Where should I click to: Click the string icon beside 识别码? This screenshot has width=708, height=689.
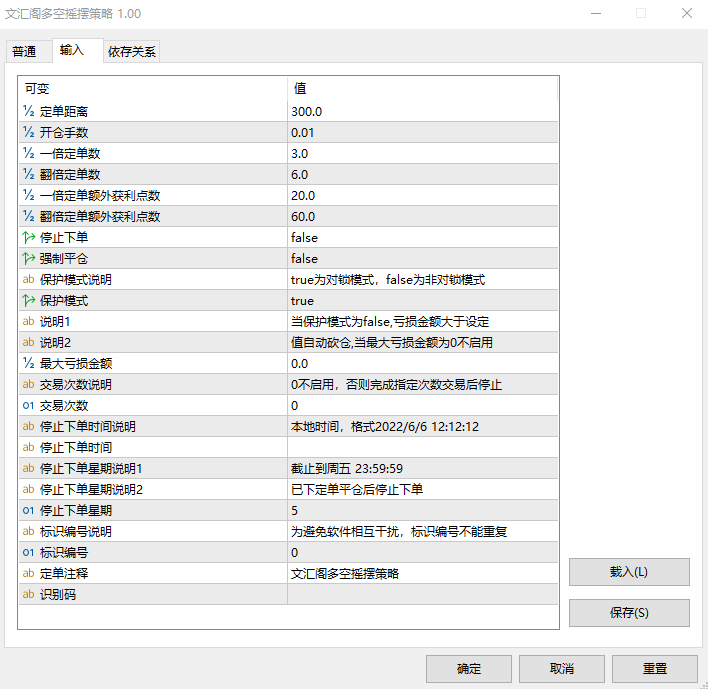coord(29,594)
